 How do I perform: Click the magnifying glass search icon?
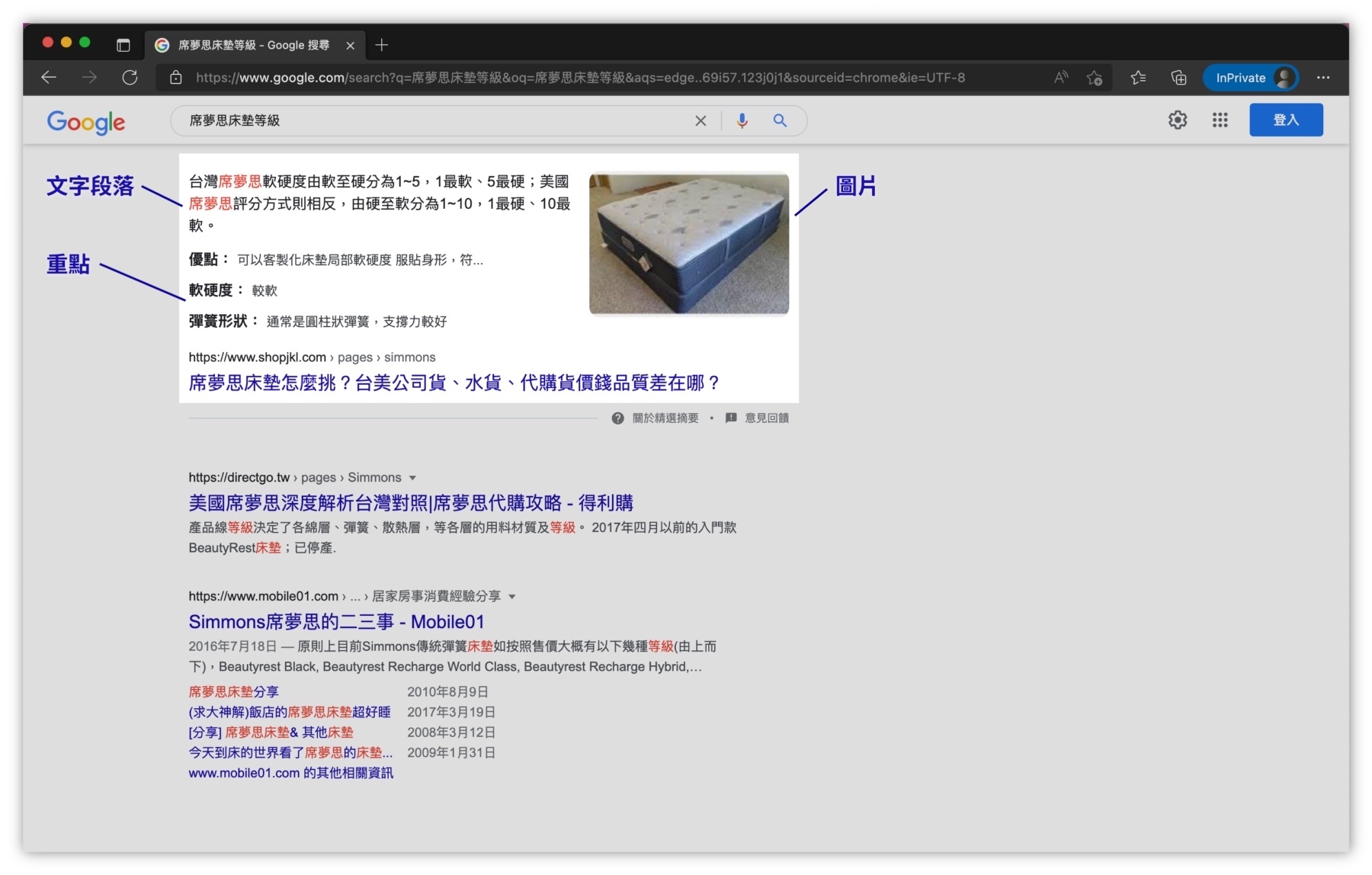pyautogui.click(x=780, y=120)
